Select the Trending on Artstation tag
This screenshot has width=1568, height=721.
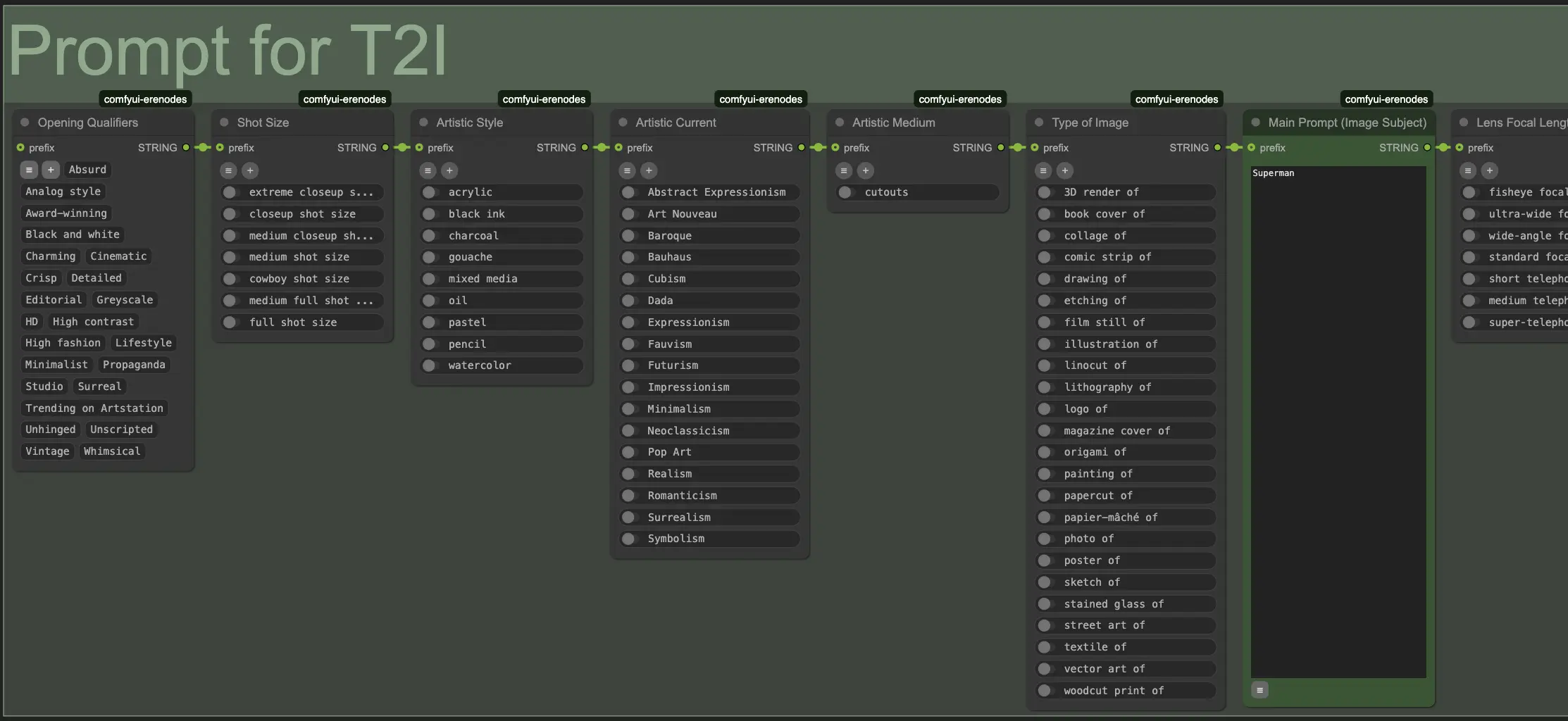pyautogui.click(x=94, y=408)
